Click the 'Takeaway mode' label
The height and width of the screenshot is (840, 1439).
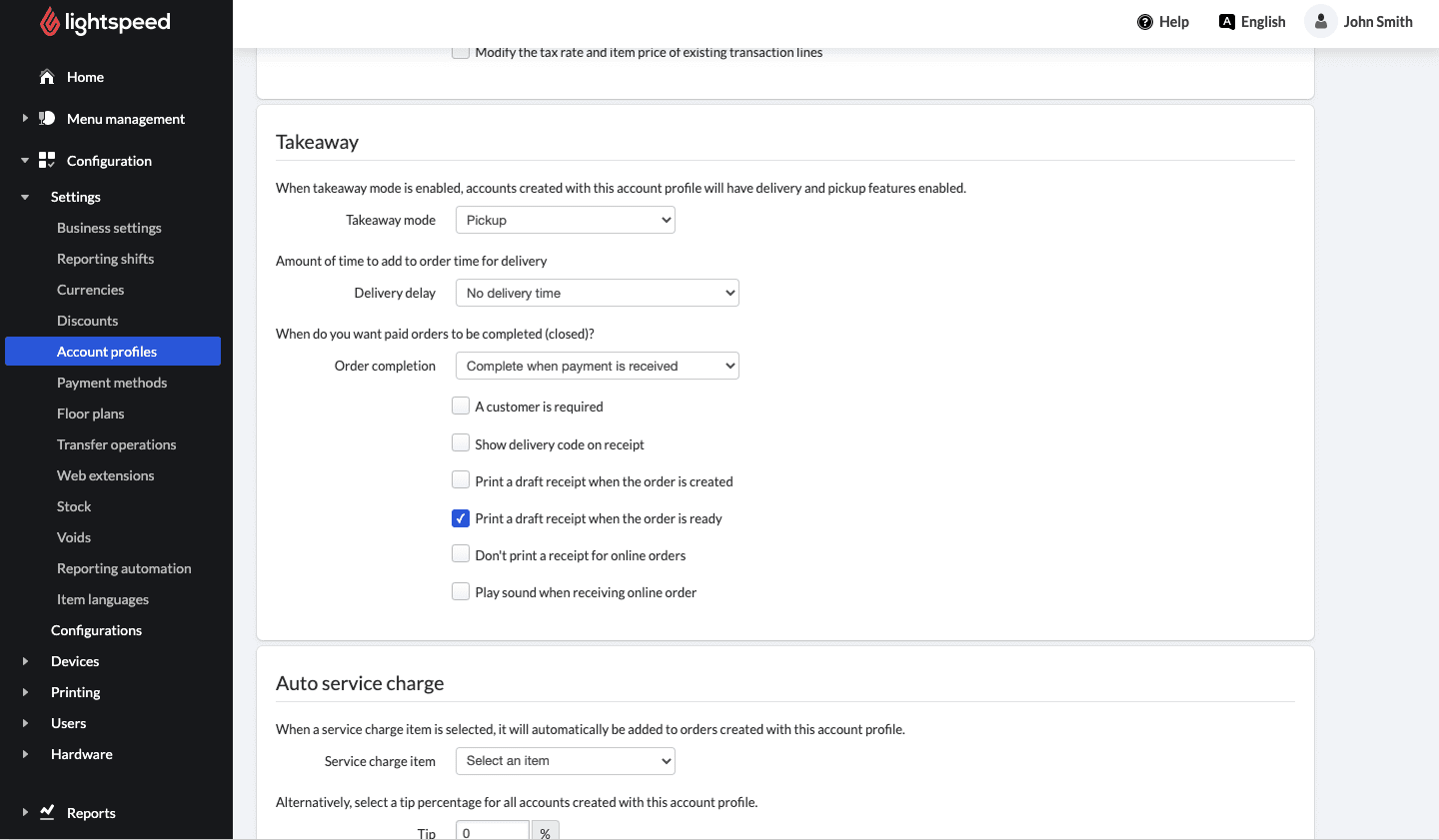tap(391, 220)
